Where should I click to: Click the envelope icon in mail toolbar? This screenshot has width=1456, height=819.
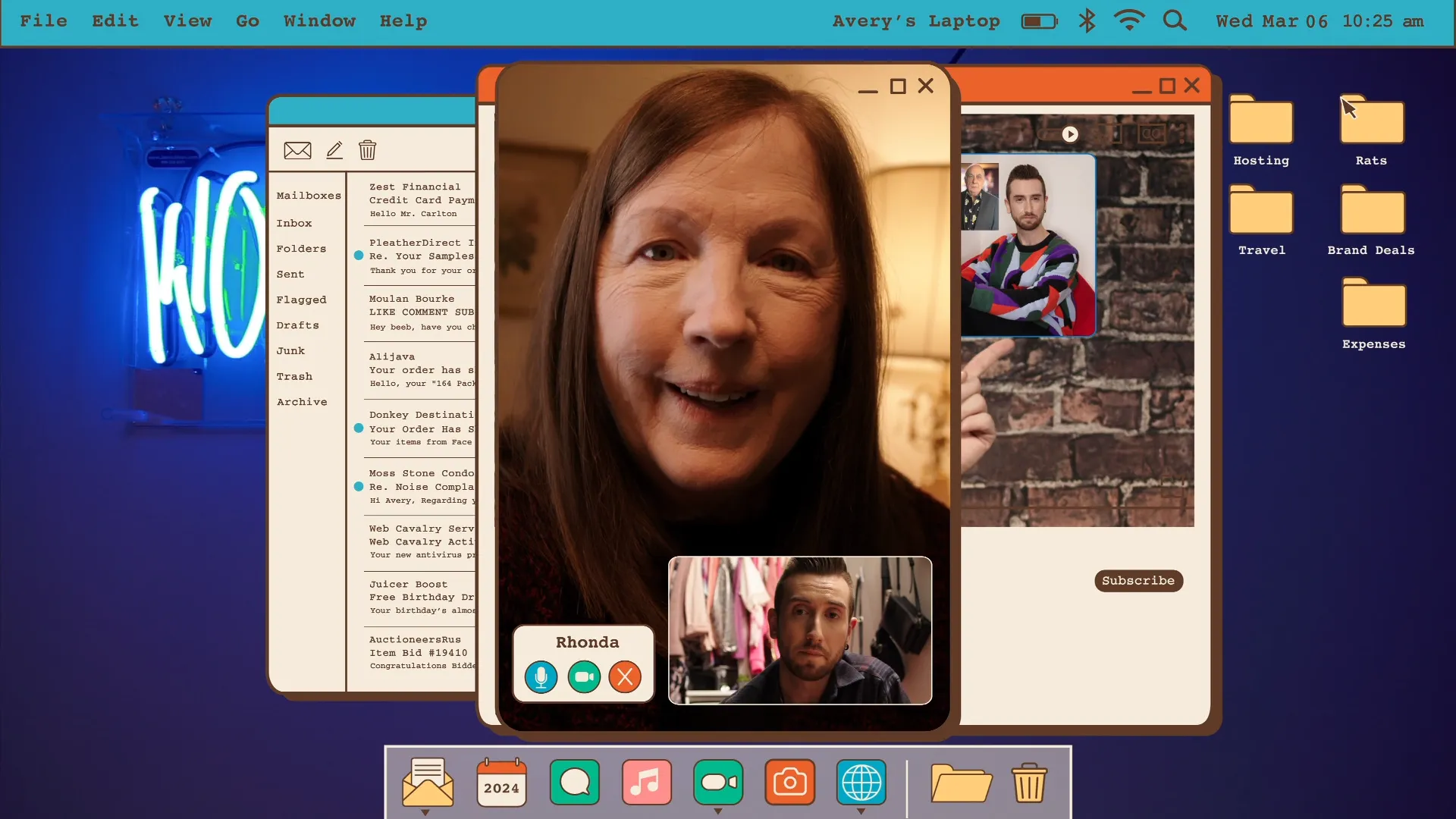[x=297, y=150]
